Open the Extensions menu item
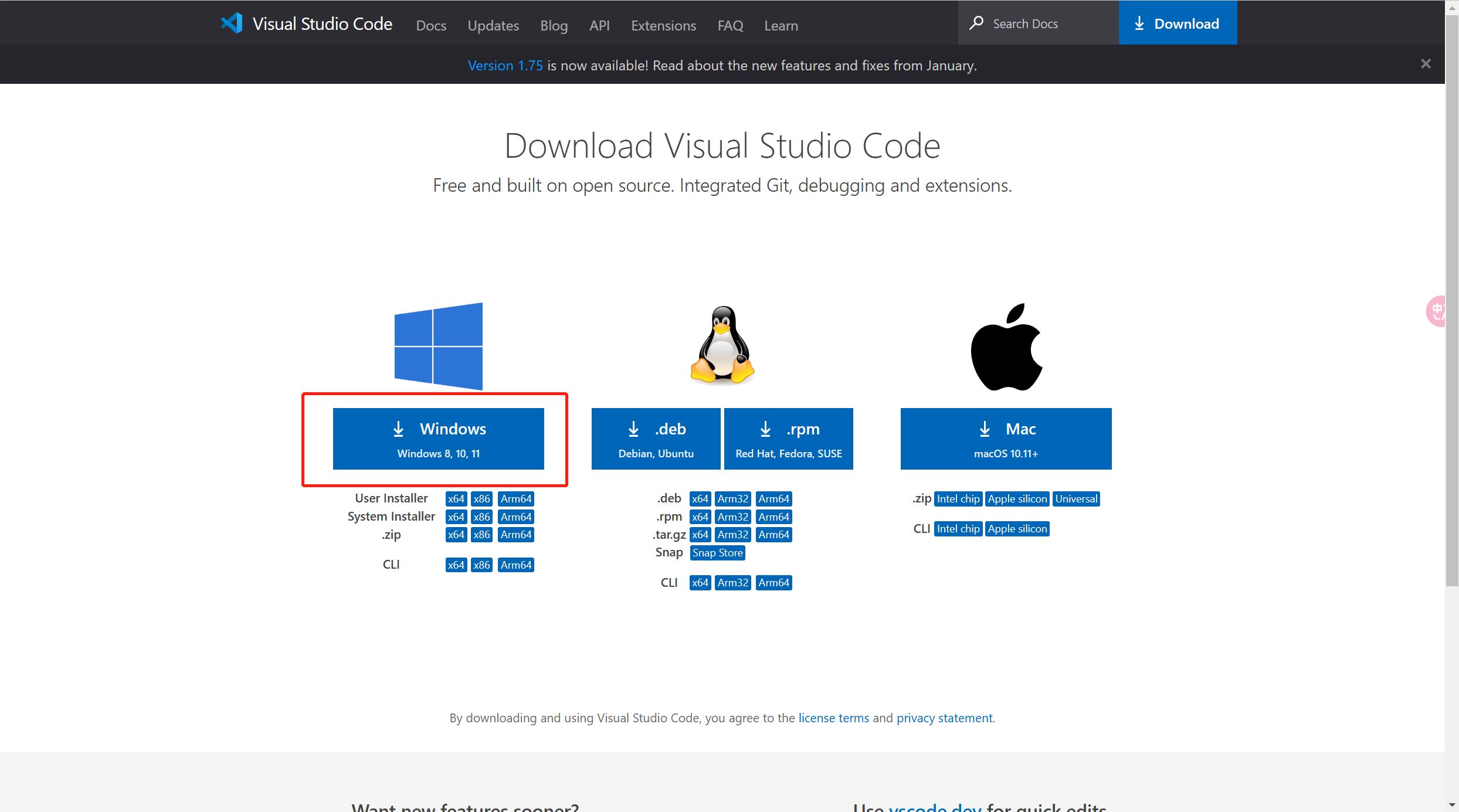Screen dimensions: 1459x812 [x=663, y=25]
